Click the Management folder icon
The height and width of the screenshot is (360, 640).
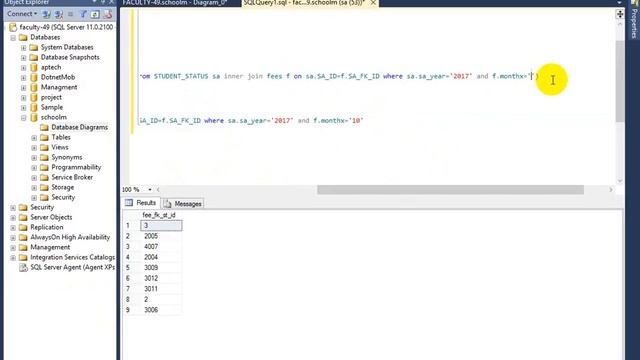pyautogui.click(x=23, y=247)
